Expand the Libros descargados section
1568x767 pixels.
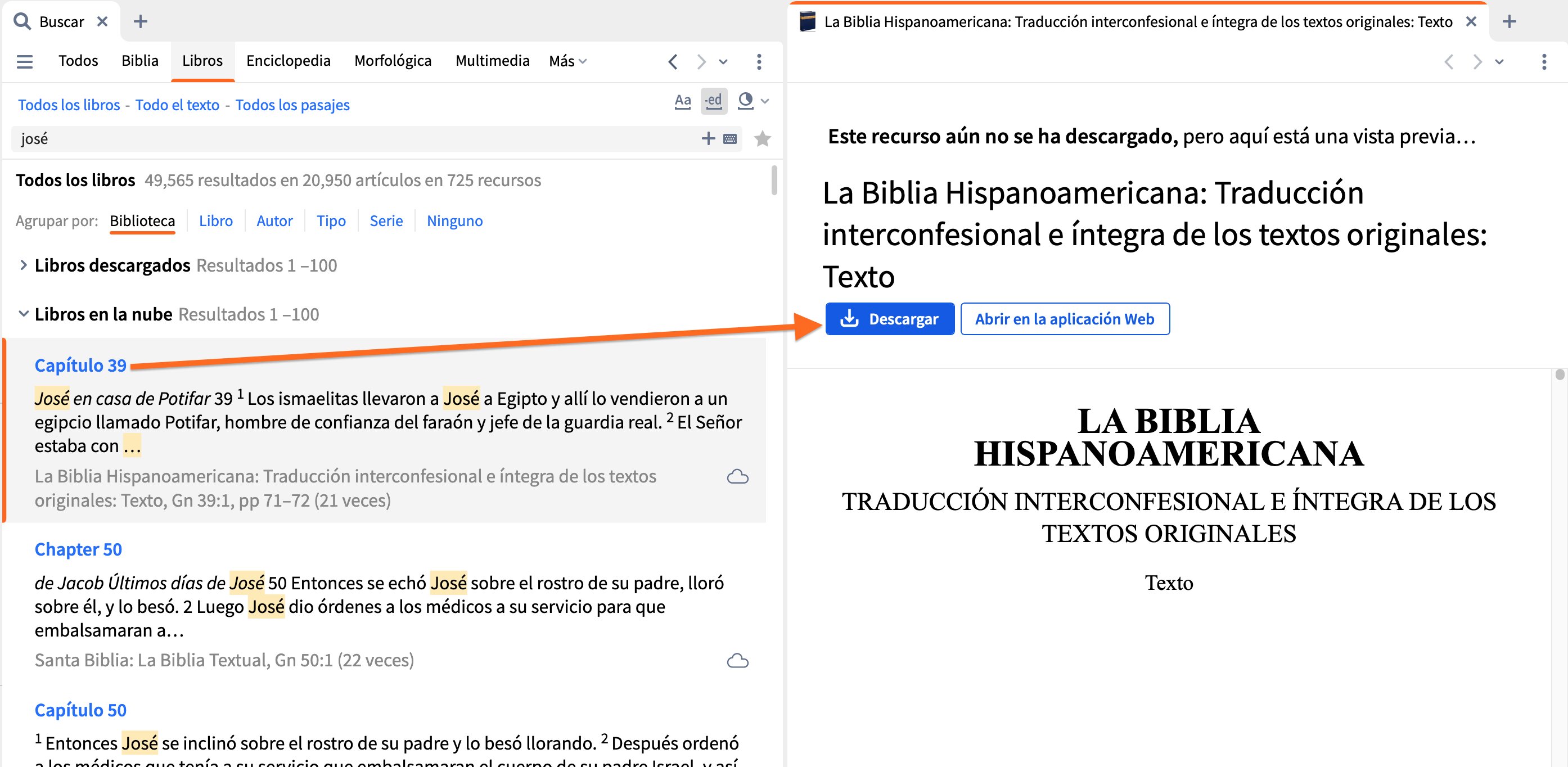[23, 265]
